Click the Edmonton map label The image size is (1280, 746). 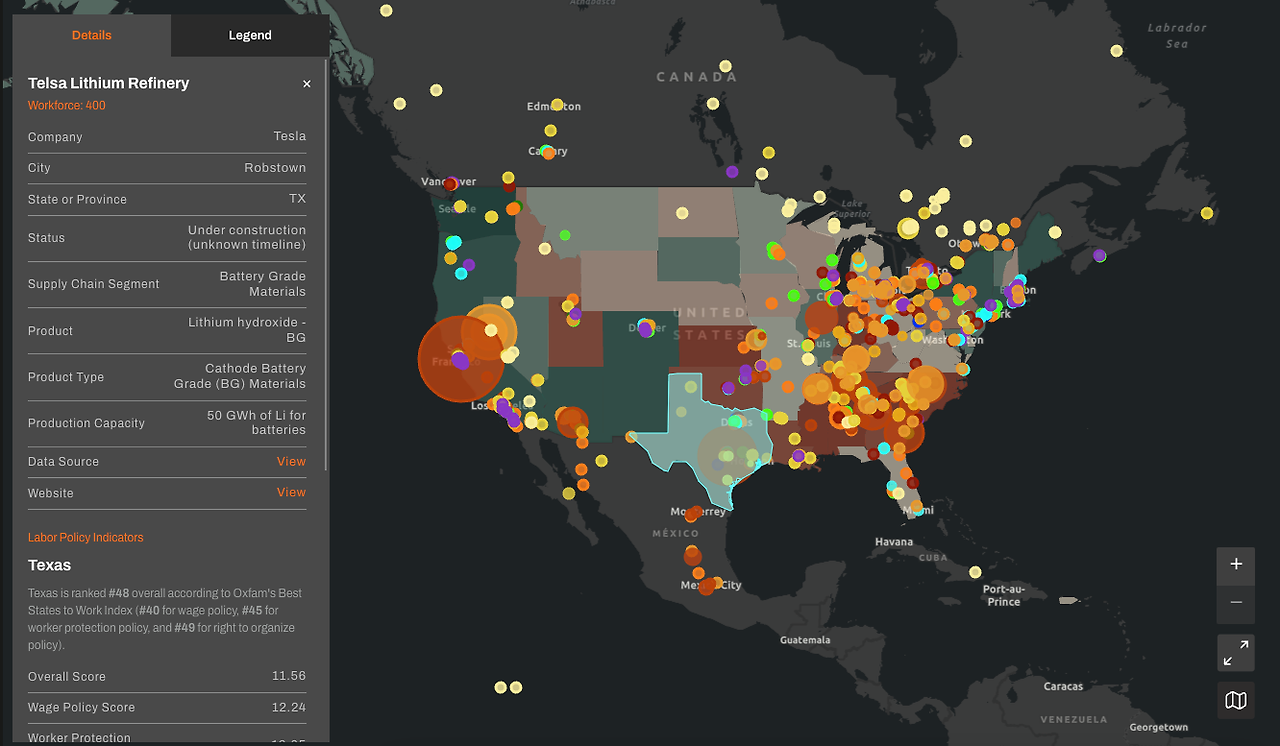coord(554,106)
